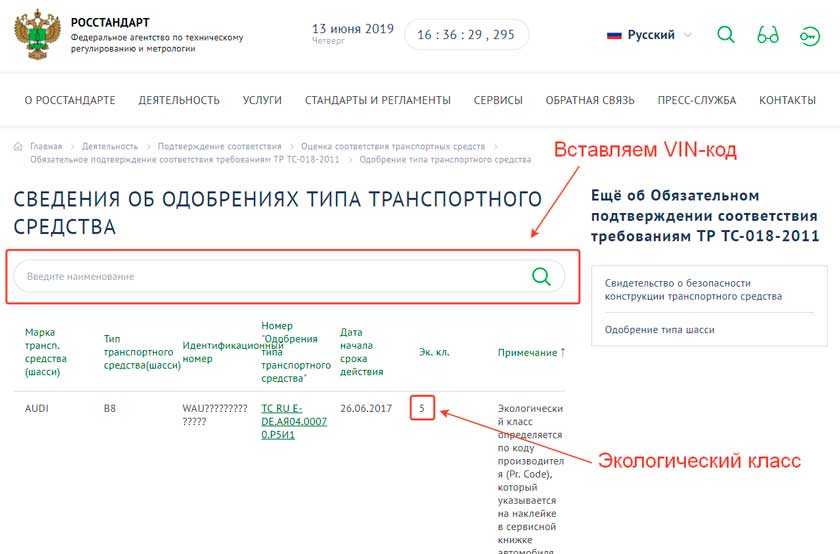Screen dimensions: 840x554
Task: Open the Контакты page
Action: coord(787,100)
